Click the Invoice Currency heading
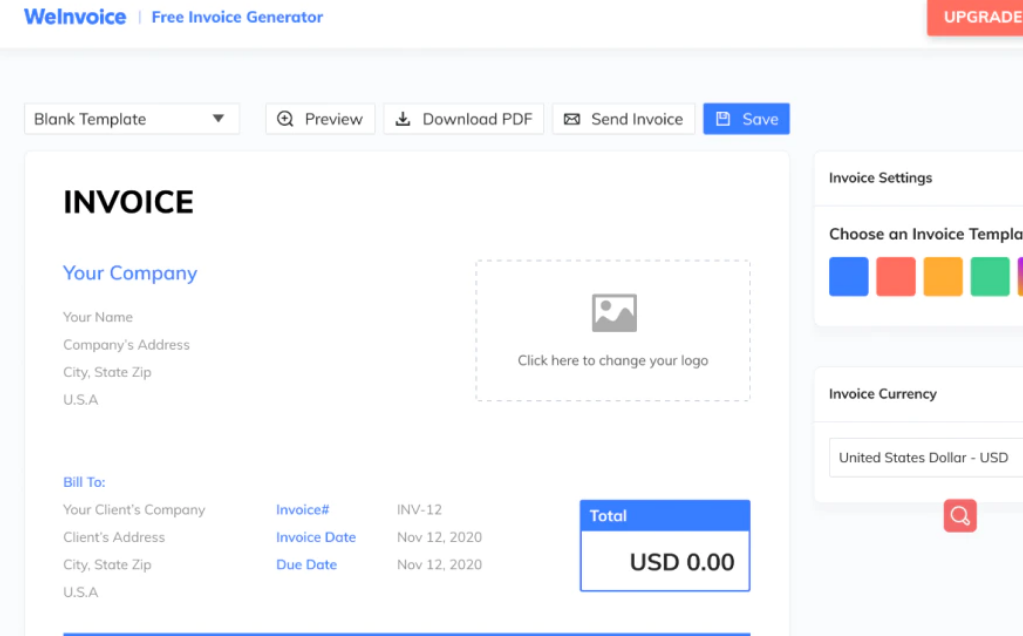The width and height of the screenshot is (1023, 636). click(x=883, y=394)
